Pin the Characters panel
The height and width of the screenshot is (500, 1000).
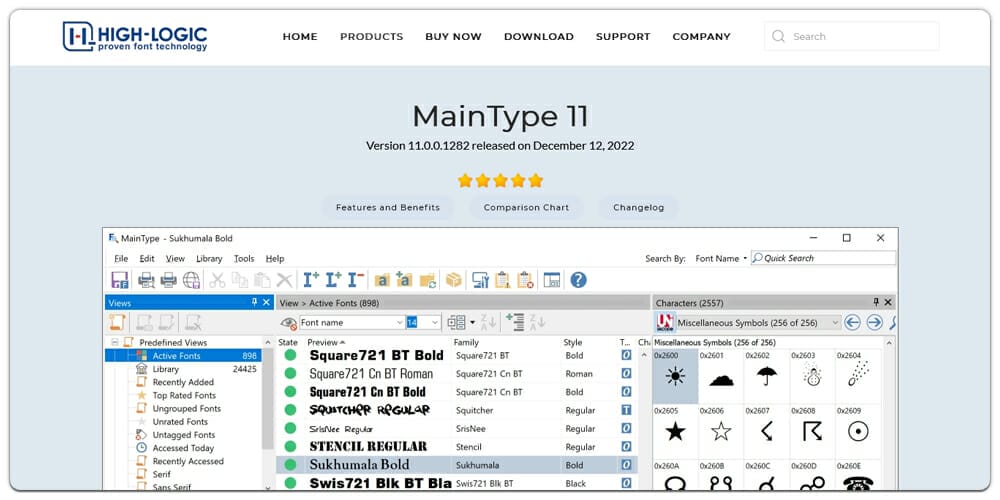876,302
